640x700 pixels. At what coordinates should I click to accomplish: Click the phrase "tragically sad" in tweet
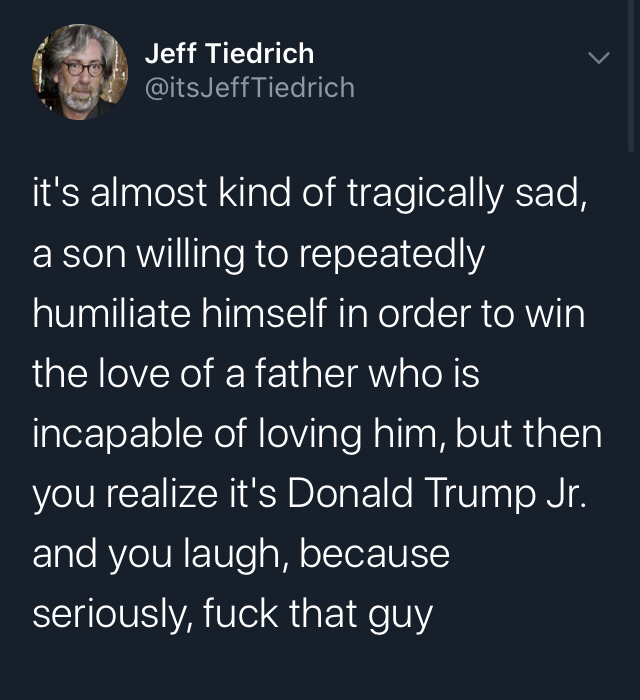(463, 195)
